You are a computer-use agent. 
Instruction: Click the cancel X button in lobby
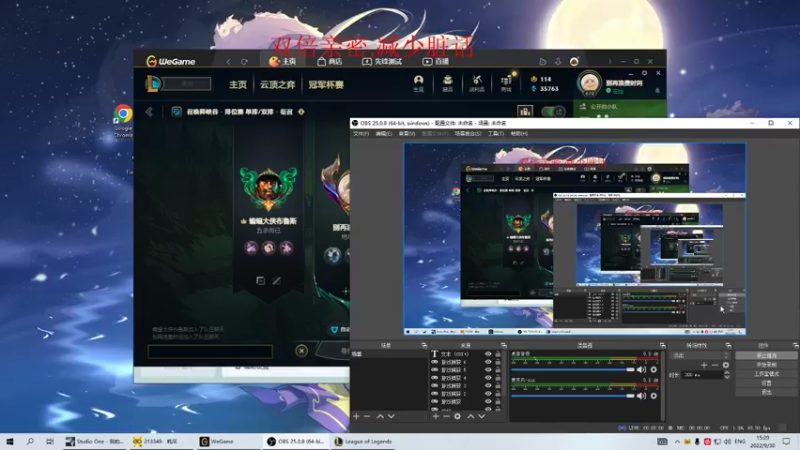point(302,351)
